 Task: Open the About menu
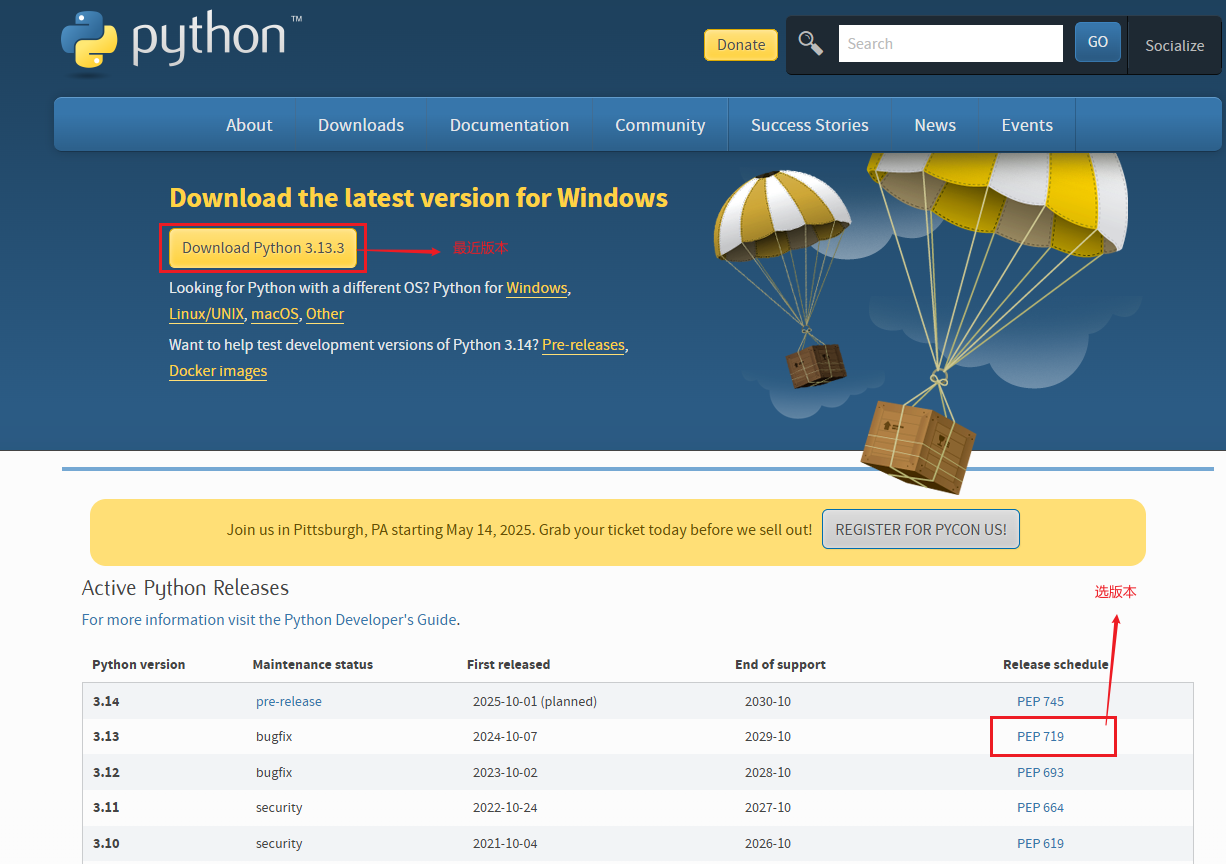click(248, 124)
